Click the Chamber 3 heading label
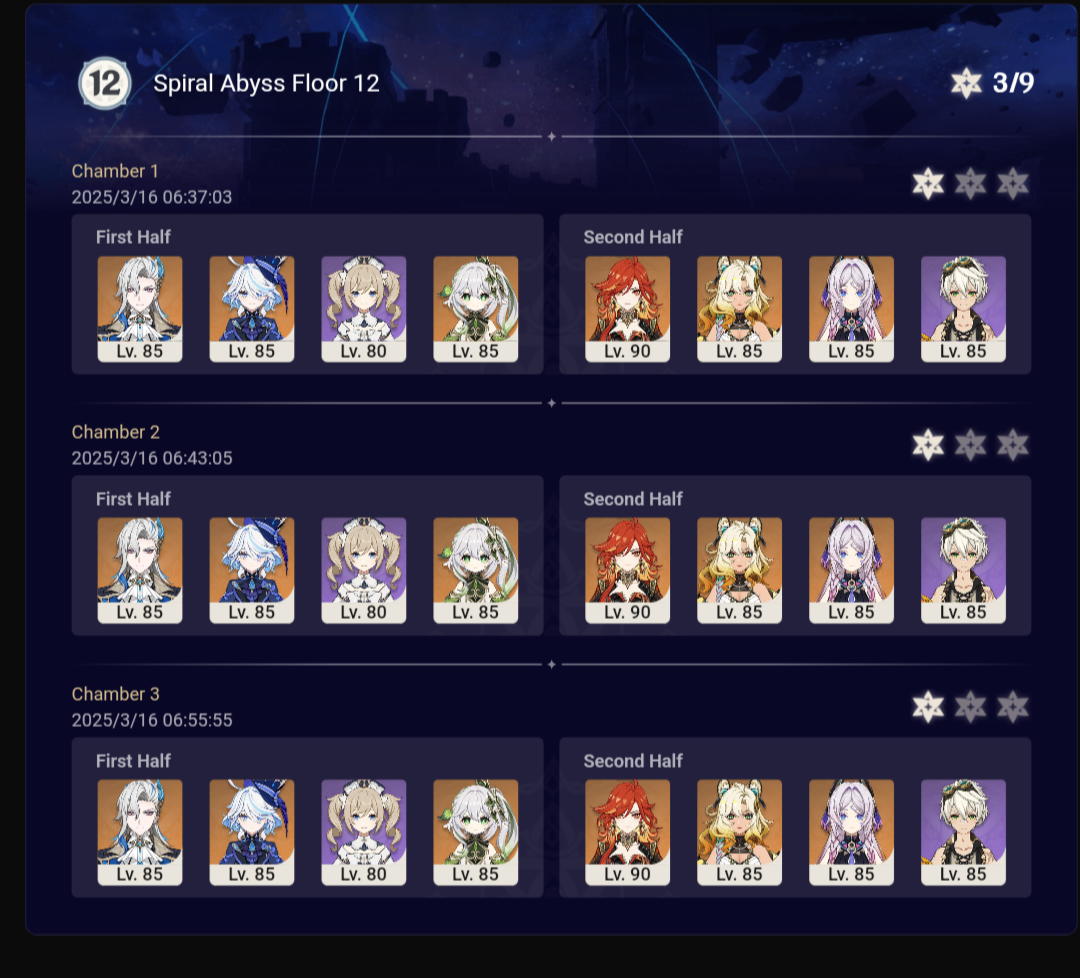The image size is (1080, 978). pos(116,694)
